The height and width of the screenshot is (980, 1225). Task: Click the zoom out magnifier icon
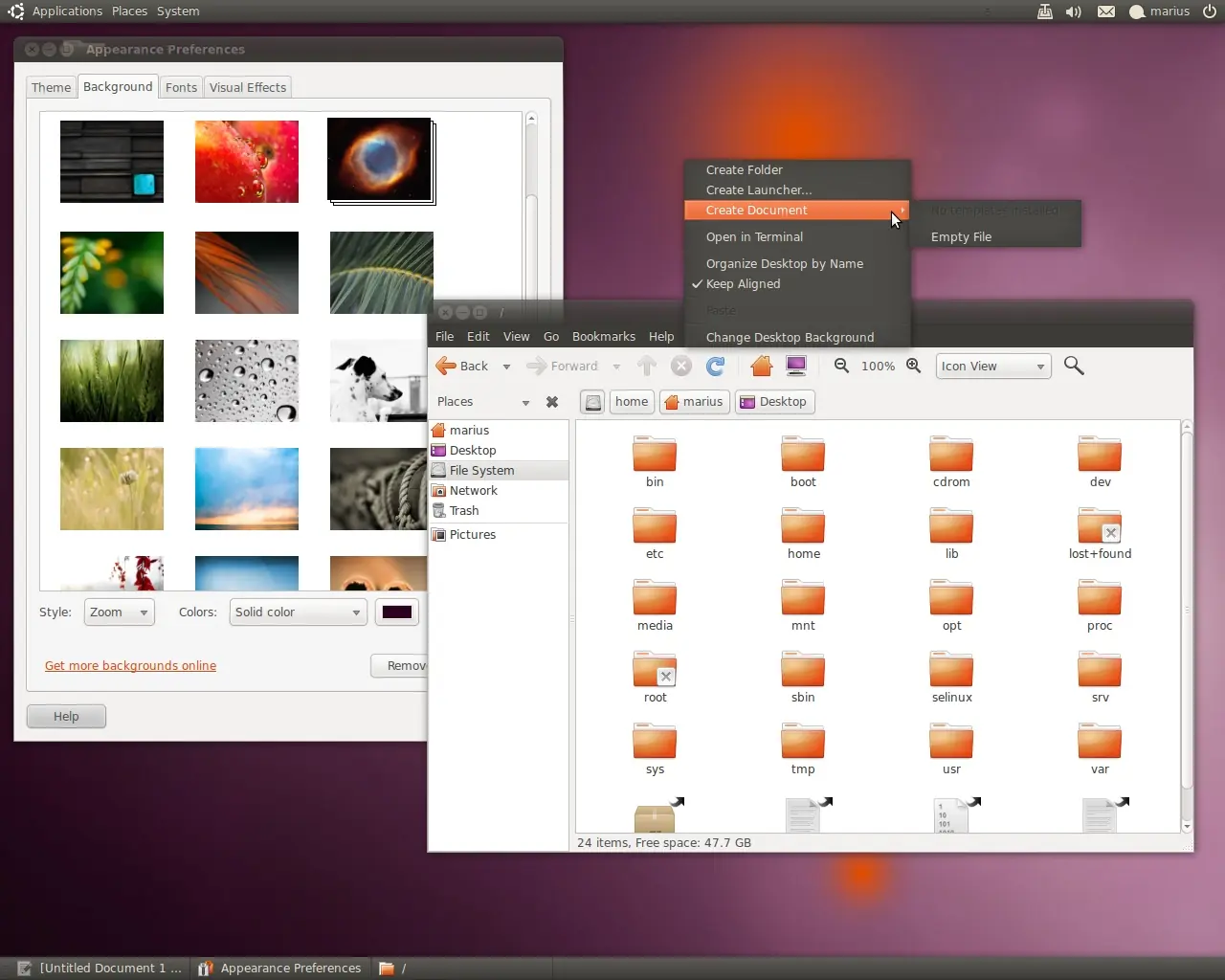[x=841, y=366]
